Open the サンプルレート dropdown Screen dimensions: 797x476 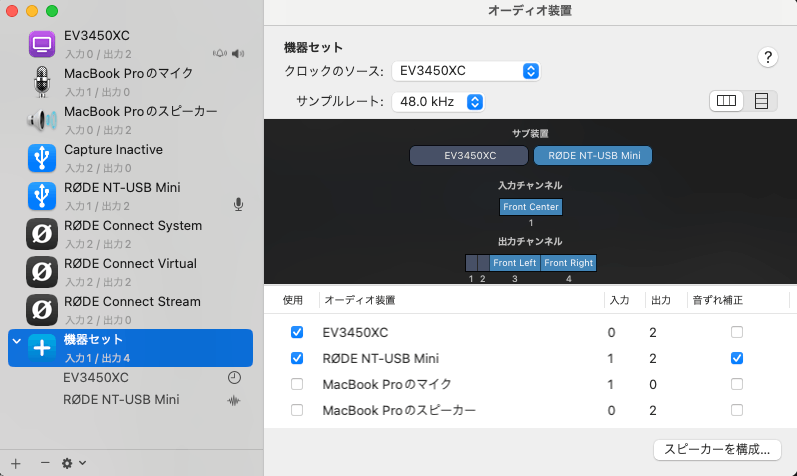pyautogui.click(x=438, y=102)
